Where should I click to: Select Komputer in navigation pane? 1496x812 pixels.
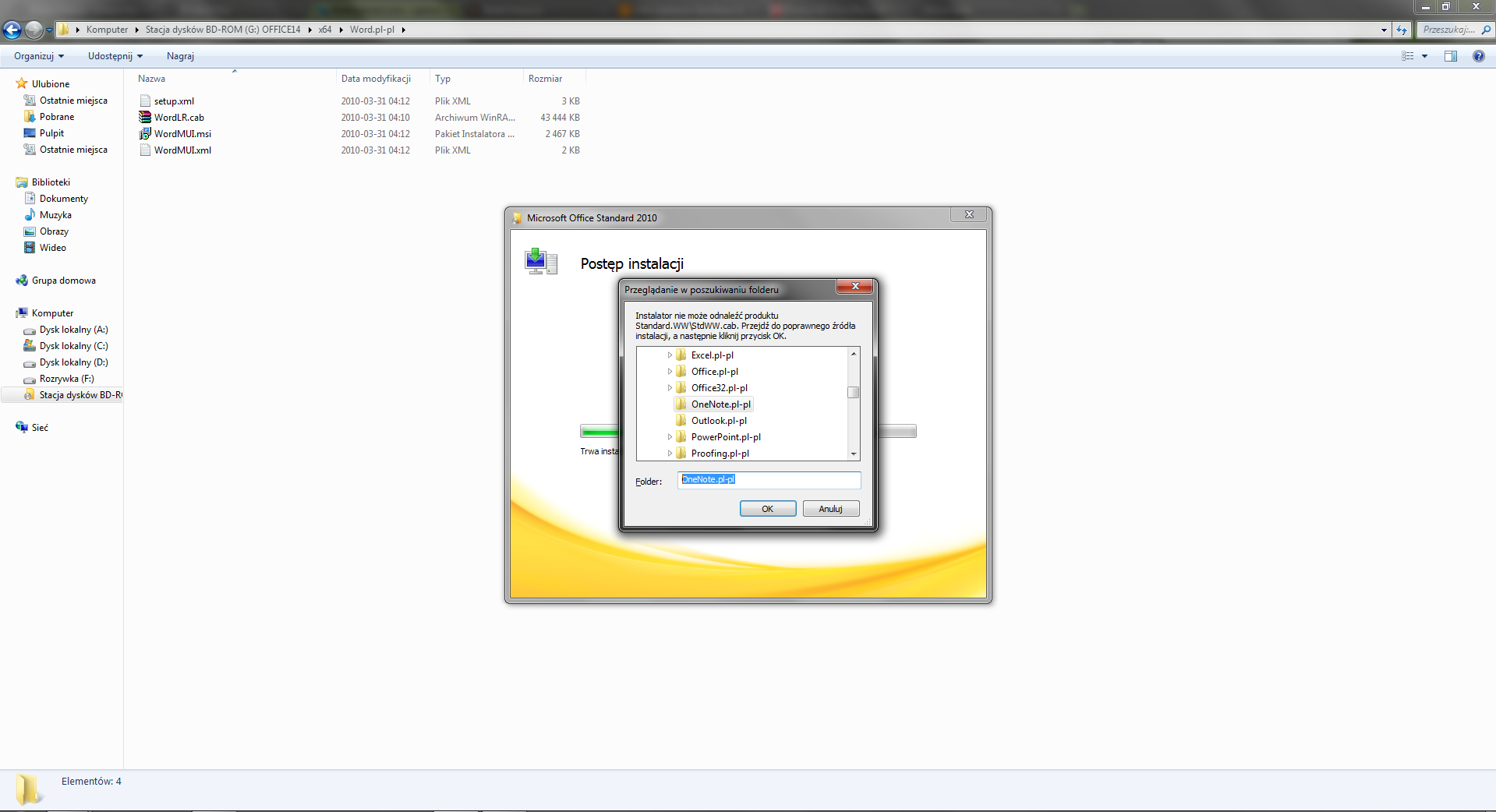pyautogui.click(x=52, y=313)
